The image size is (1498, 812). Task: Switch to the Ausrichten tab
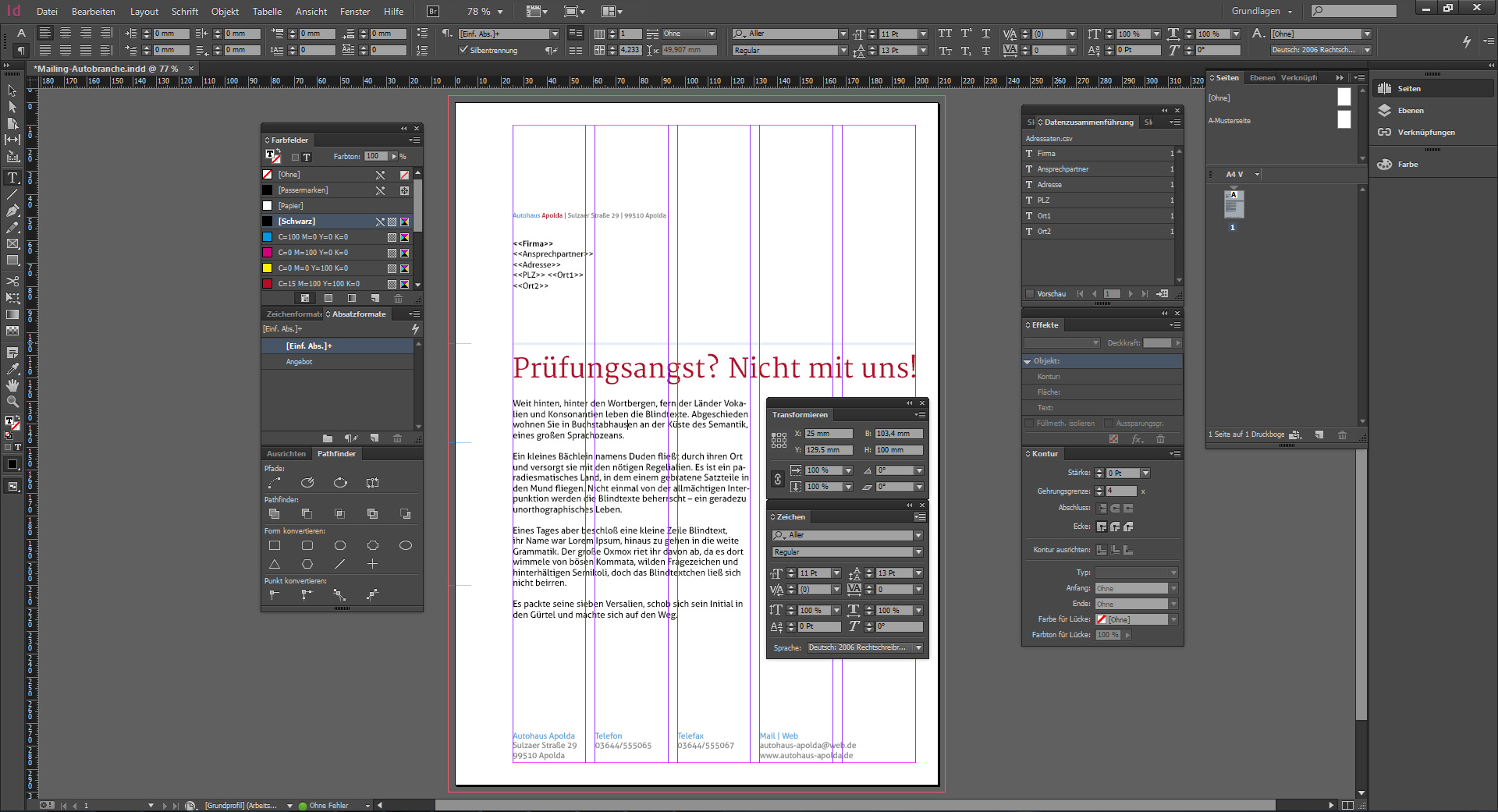click(286, 454)
